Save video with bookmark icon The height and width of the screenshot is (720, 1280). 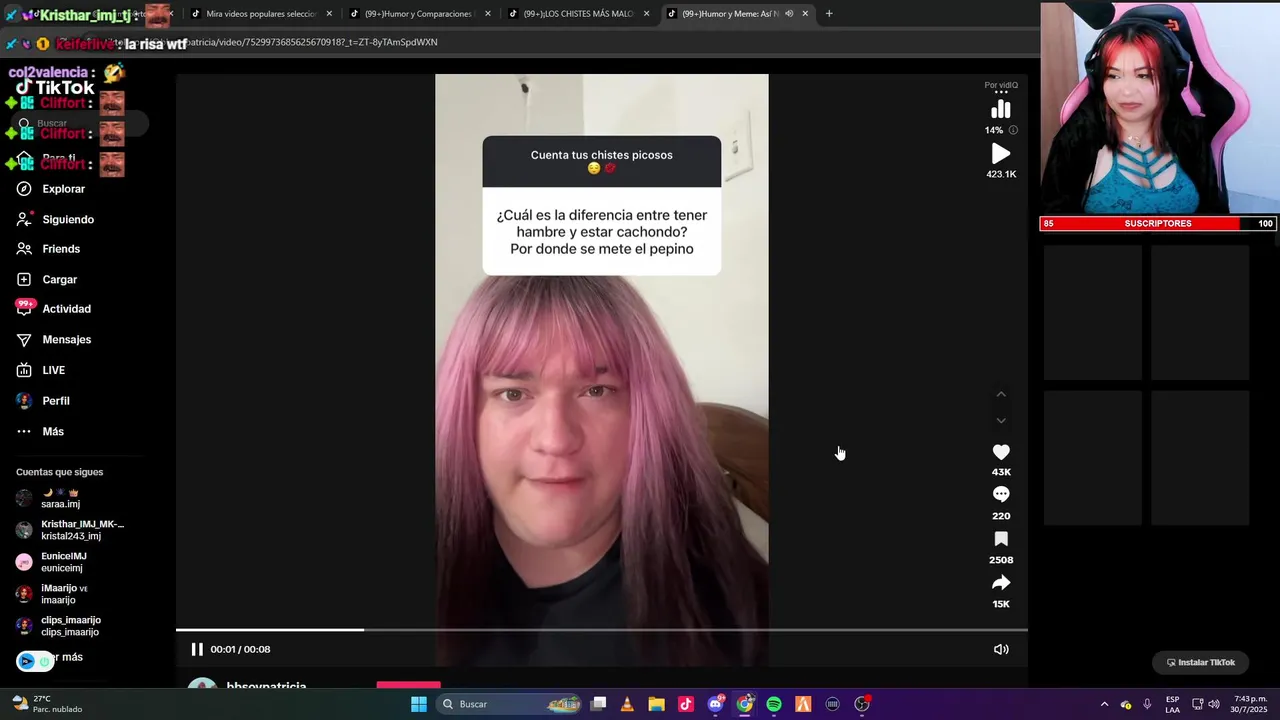(x=1001, y=539)
